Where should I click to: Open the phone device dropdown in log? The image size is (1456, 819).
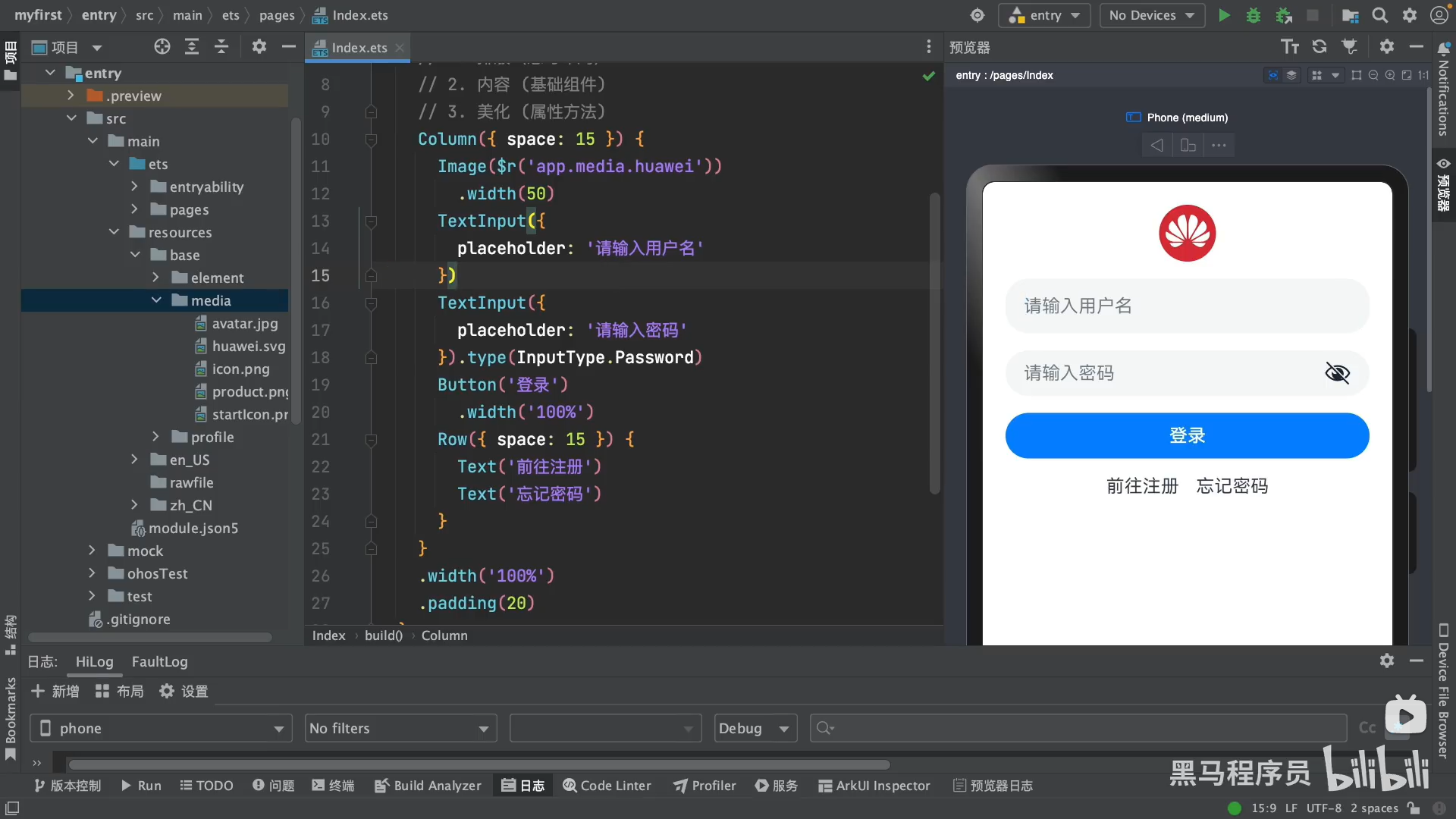(x=161, y=728)
